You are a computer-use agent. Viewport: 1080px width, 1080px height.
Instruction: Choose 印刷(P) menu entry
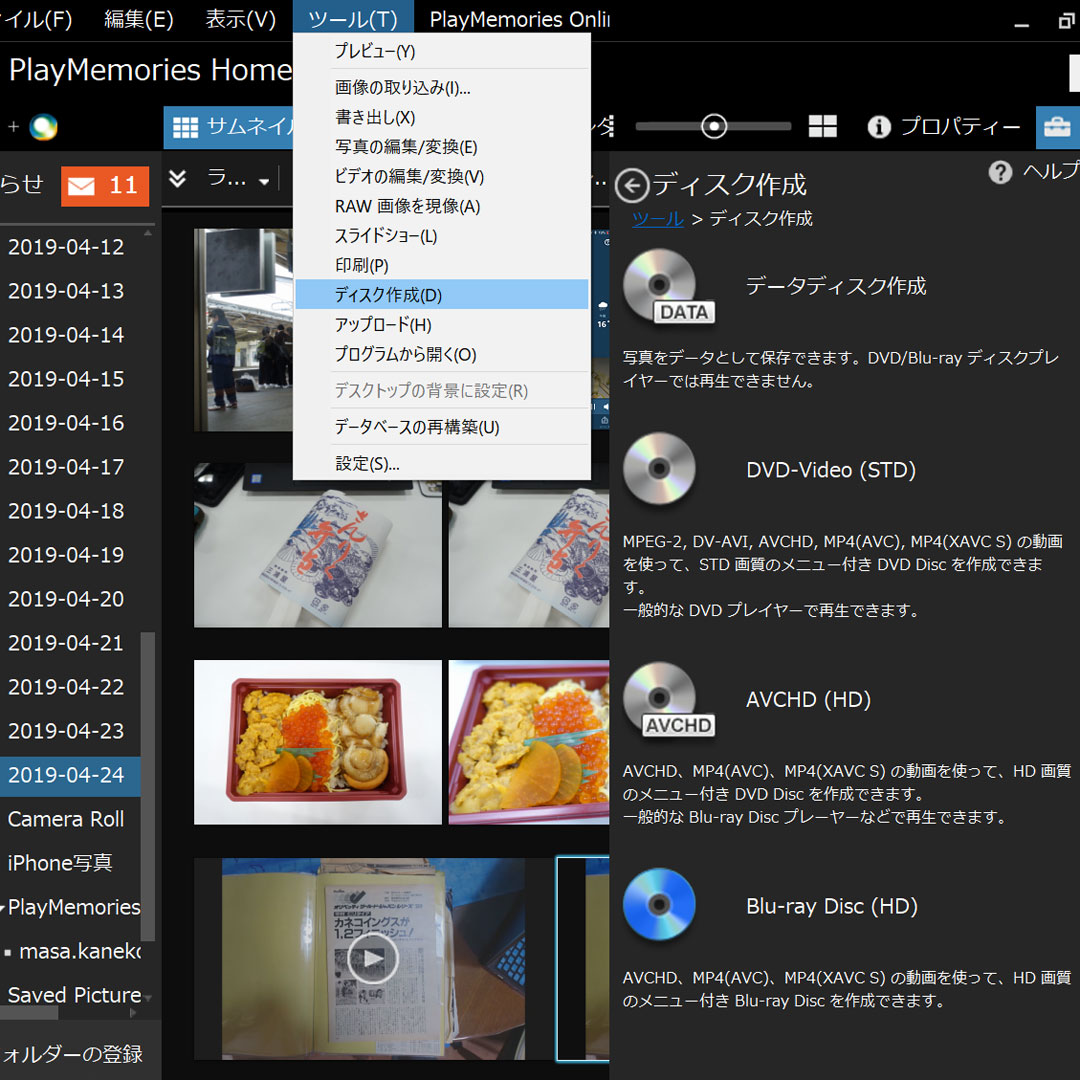point(442,265)
